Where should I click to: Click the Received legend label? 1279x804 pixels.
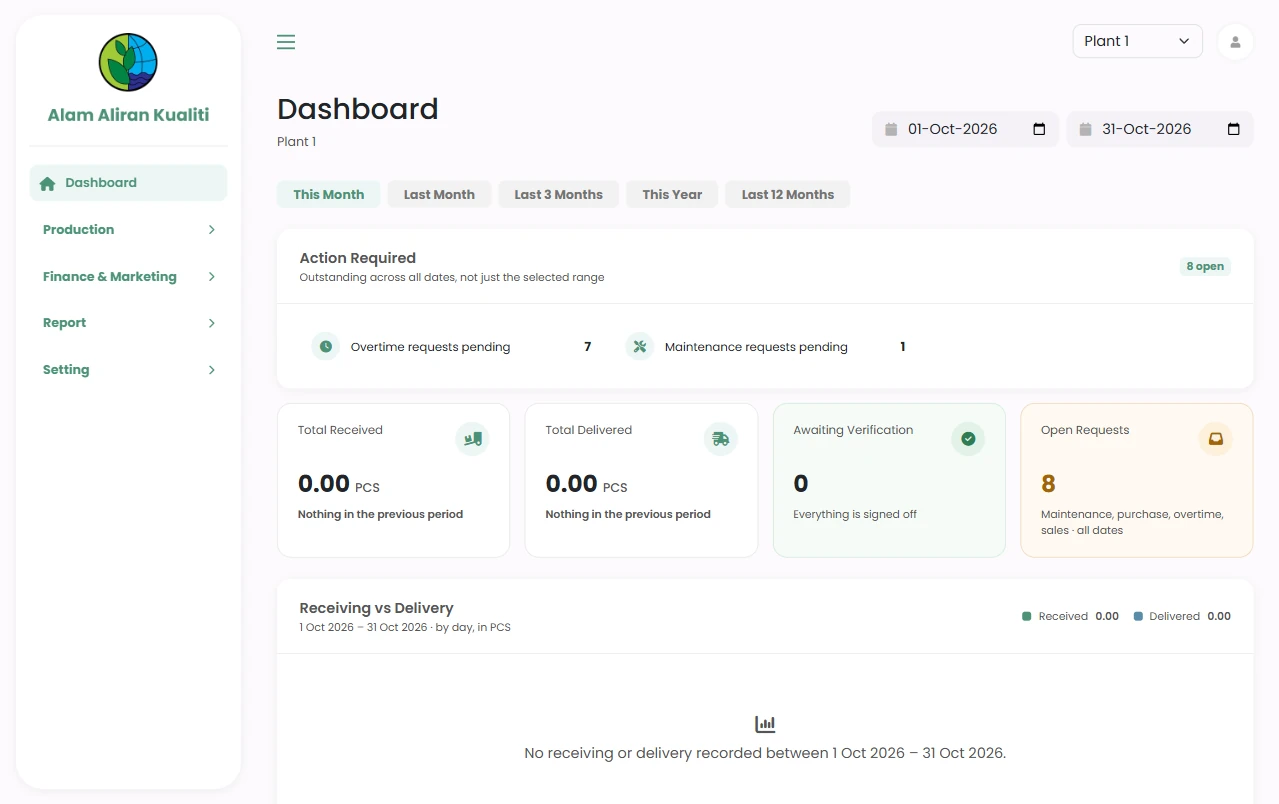point(1063,616)
